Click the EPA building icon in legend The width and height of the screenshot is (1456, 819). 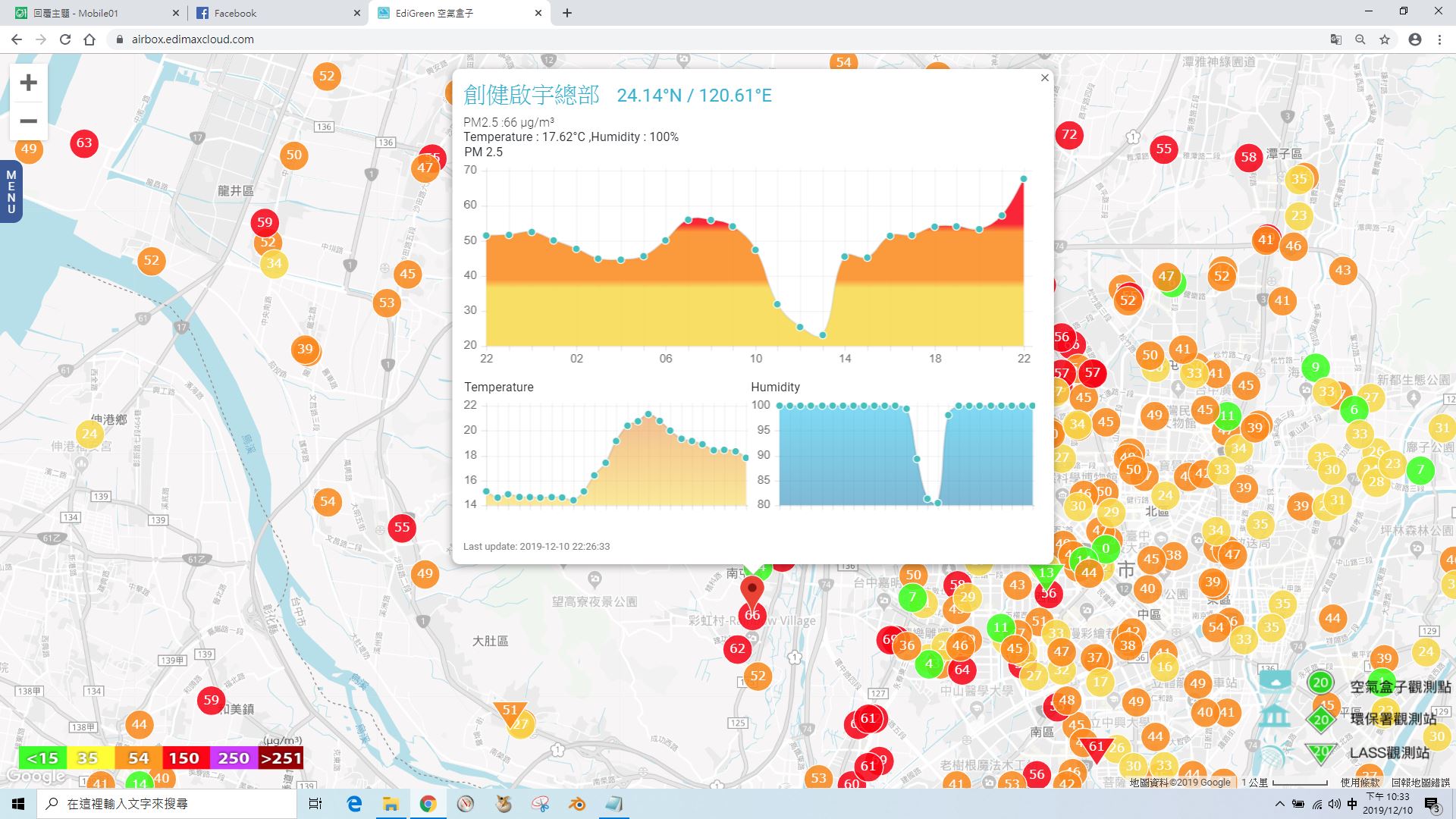coord(1275,715)
